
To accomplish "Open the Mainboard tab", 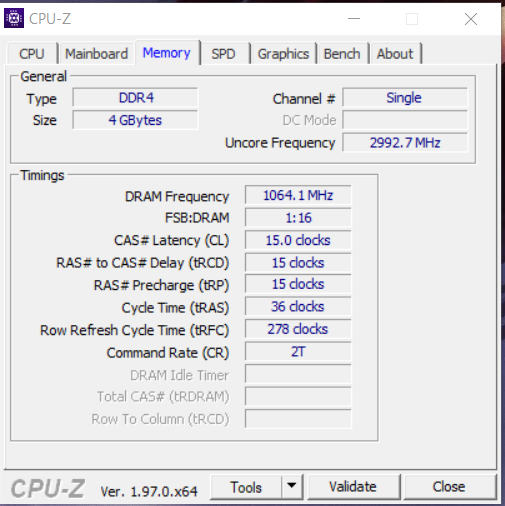I will [x=96, y=54].
